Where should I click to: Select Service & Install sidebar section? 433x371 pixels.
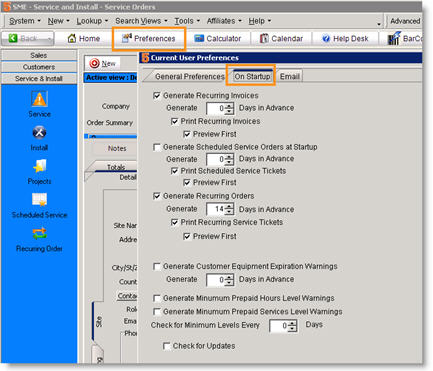[39, 79]
